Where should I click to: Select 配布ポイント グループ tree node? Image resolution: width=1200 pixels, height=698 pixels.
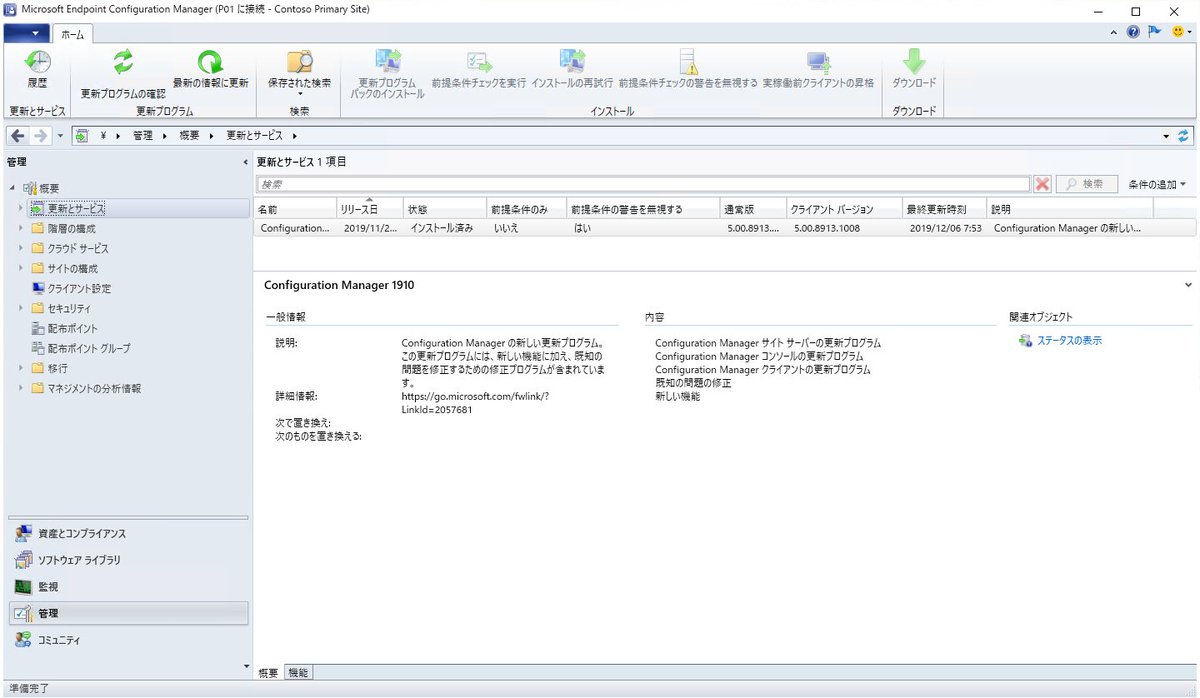tap(89, 348)
